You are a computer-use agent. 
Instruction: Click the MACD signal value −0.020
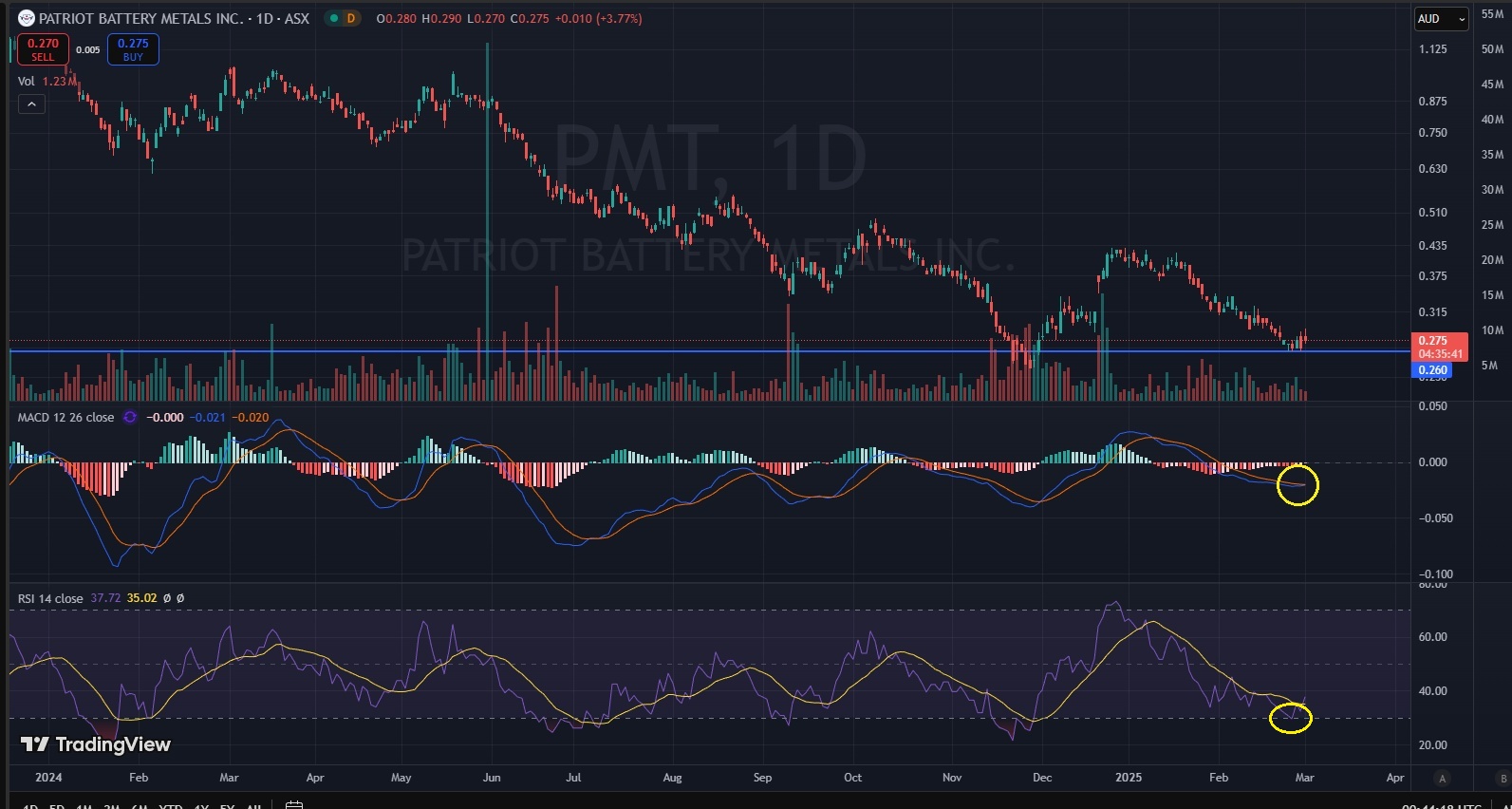pyautogui.click(x=251, y=418)
